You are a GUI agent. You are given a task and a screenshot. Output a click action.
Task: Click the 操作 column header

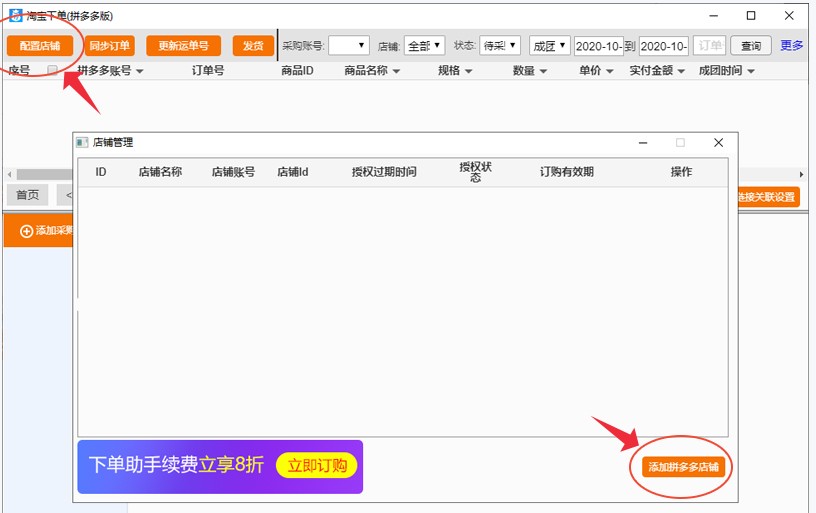point(681,172)
